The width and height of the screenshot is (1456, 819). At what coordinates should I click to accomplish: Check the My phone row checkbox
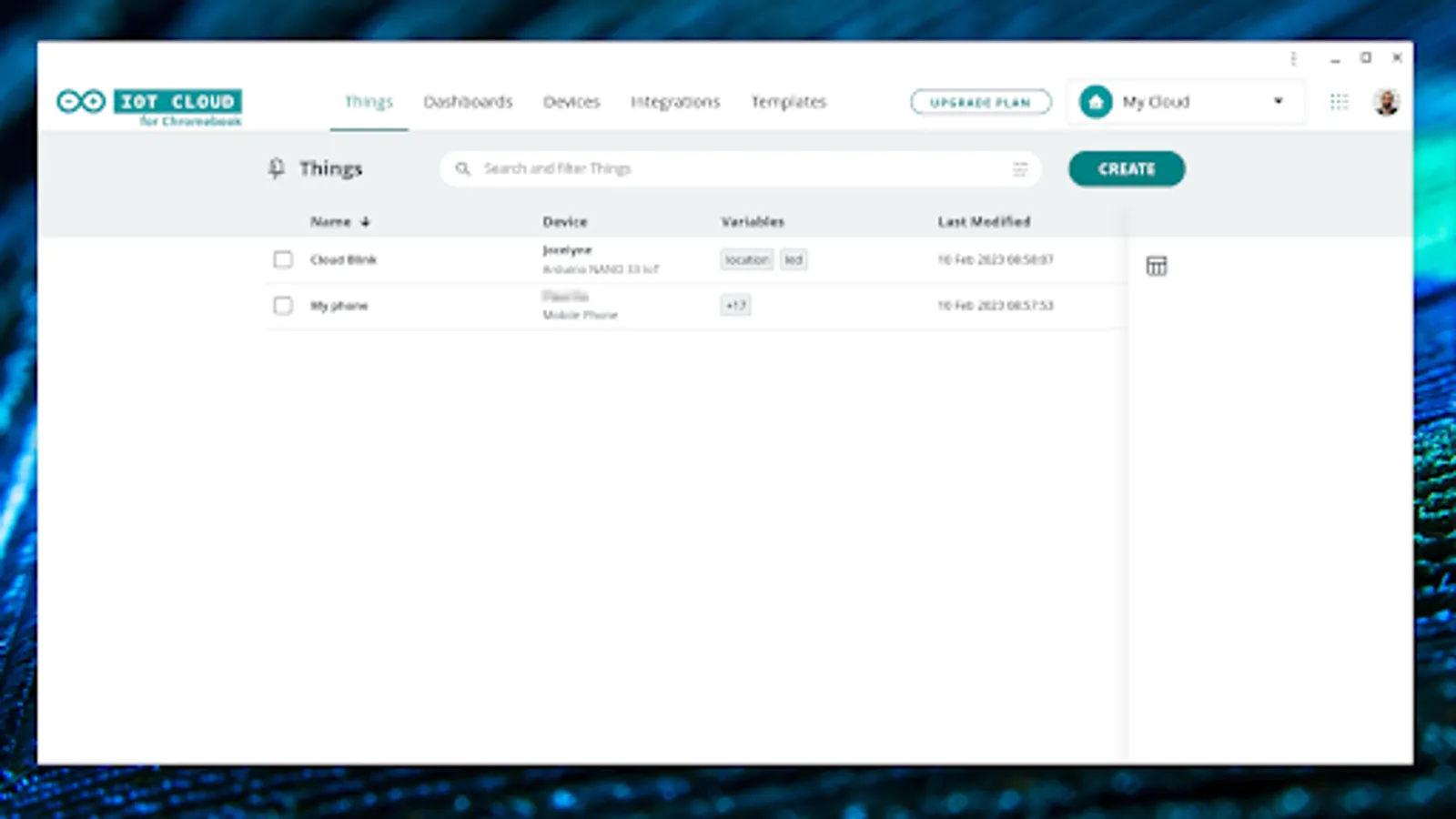pos(283,306)
